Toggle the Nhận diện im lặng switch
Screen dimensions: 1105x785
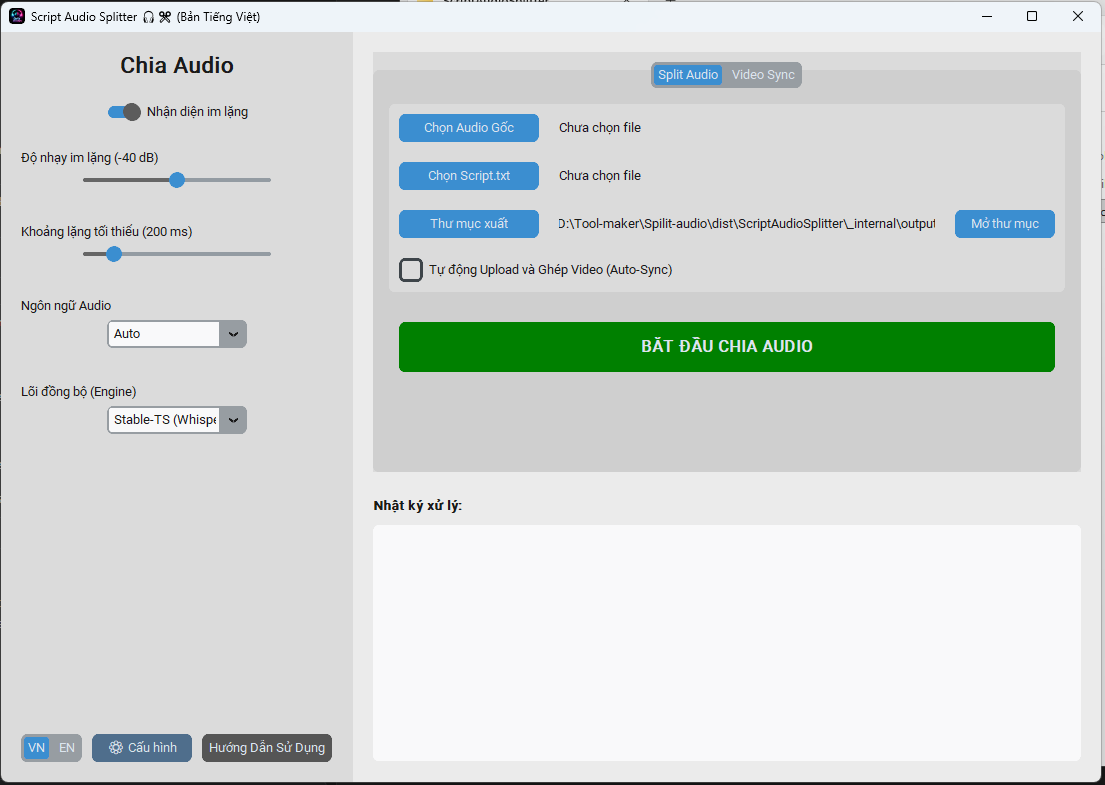click(125, 112)
